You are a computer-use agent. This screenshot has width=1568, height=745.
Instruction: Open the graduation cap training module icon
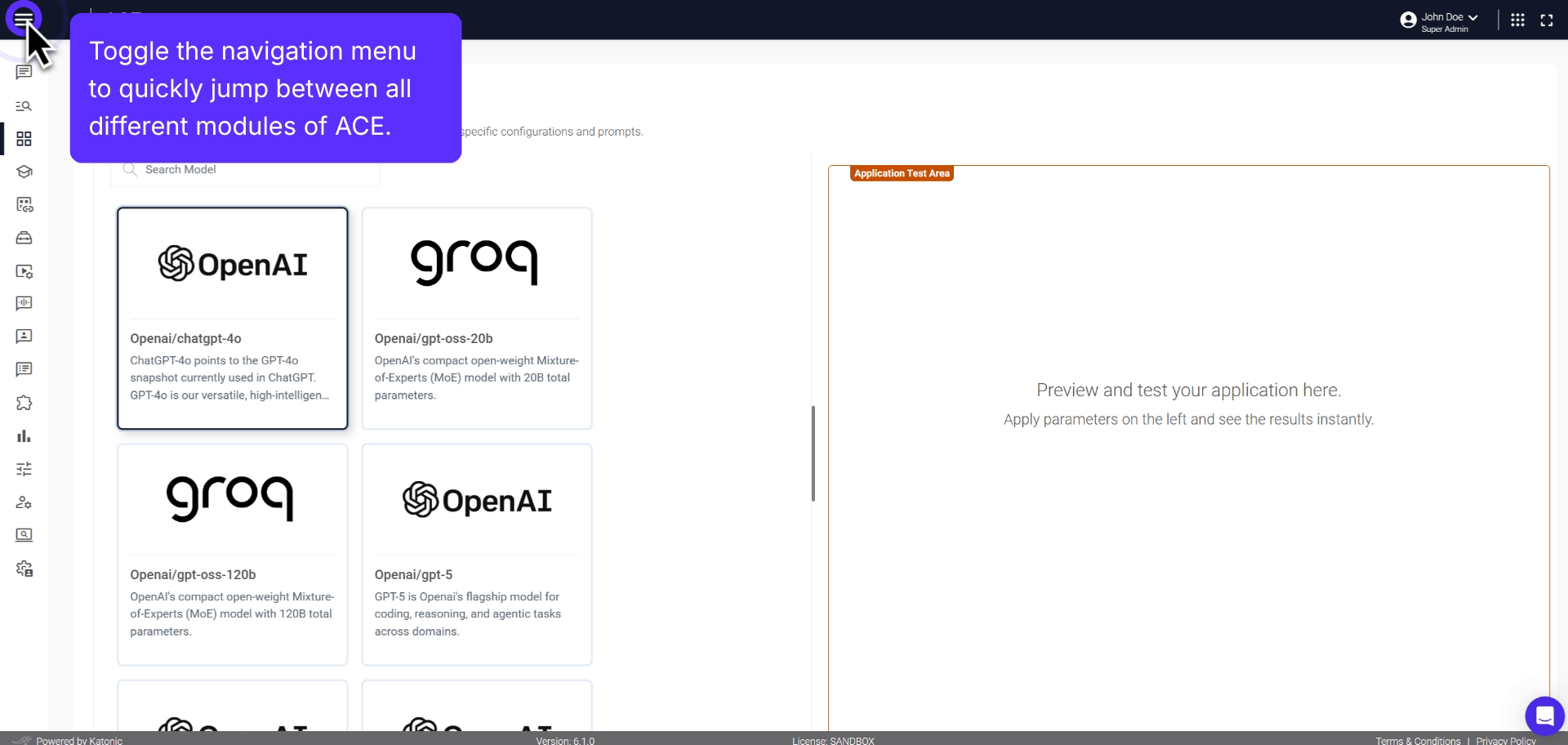click(24, 172)
